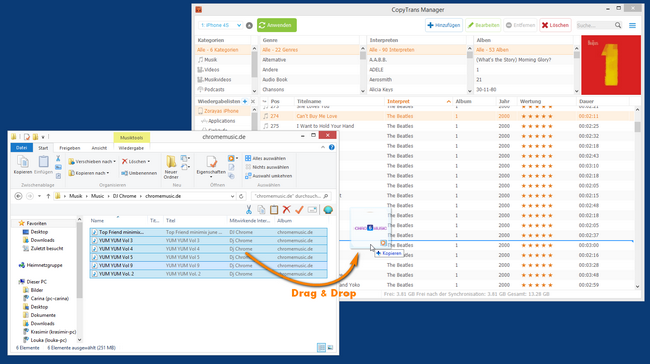Click the green Anwenden sync button
Image resolution: width=650 pixels, height=364 pixels.
pyautogui.click(x=276, y=25)
